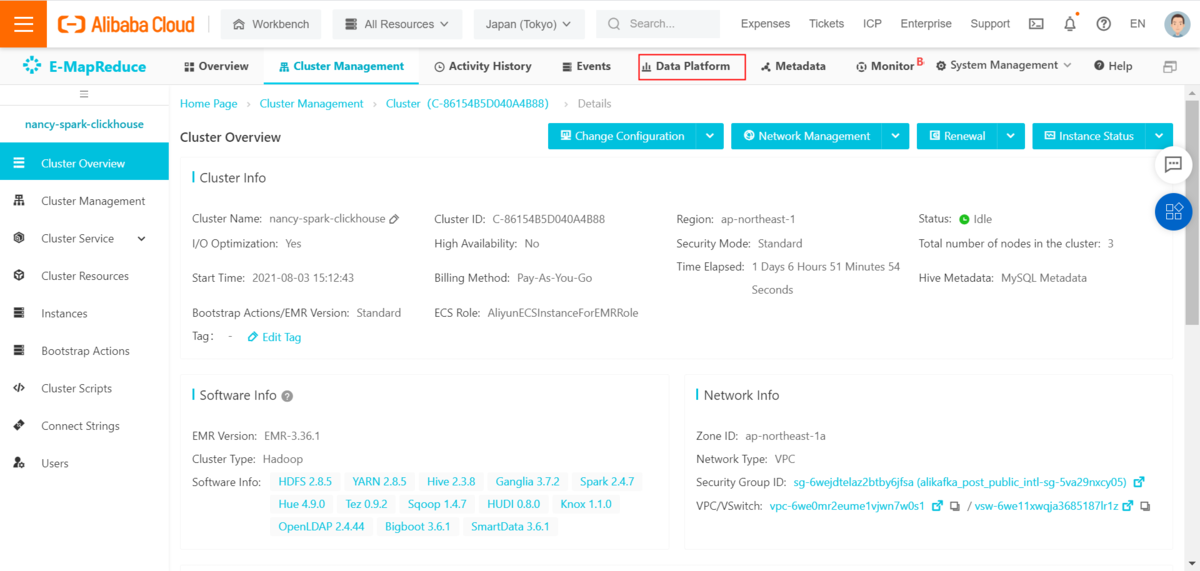1200x571 pixels.
Task: Edit cluster name with pencil icon
Action: 394,219
